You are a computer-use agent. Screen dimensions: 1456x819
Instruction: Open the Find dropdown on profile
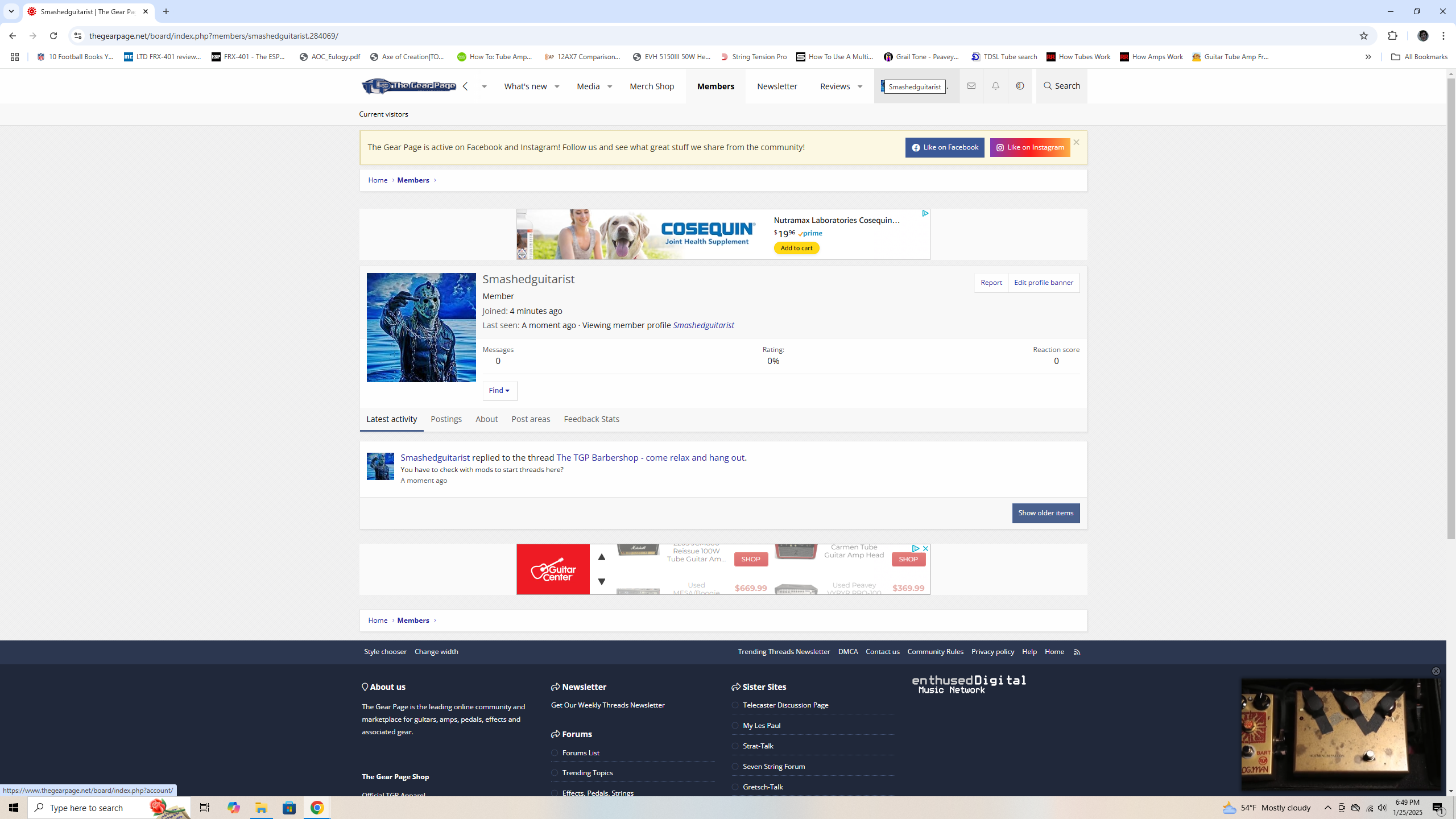[x=499, y=391]
